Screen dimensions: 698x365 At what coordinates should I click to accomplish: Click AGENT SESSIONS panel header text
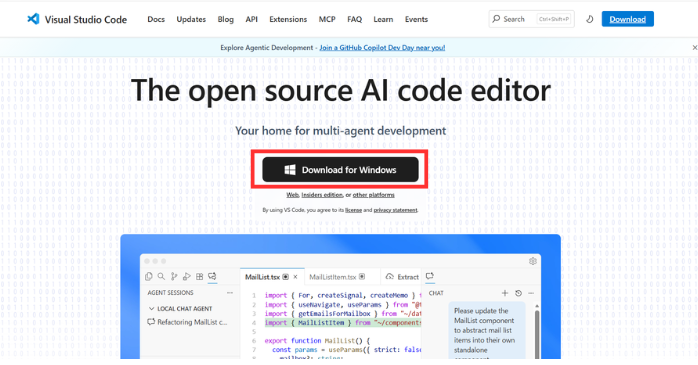click(x=170, y=293)
